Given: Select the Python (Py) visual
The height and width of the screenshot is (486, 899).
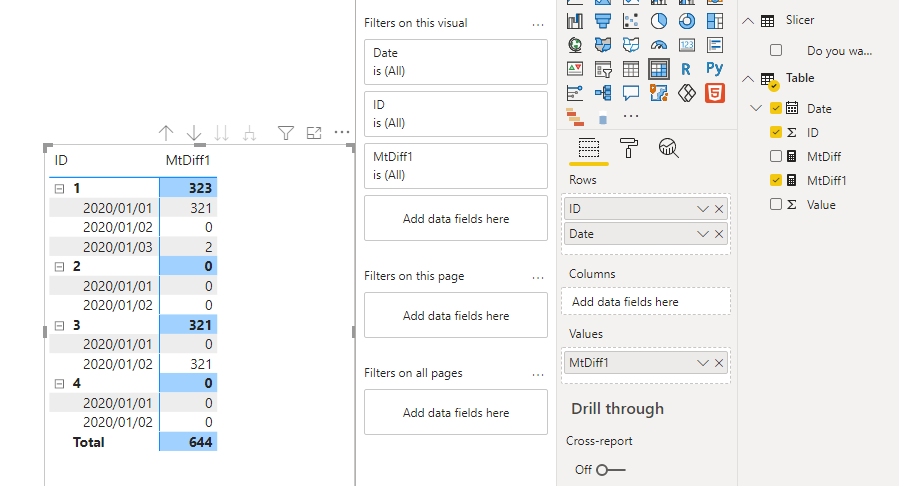Looking at the screenshot, I should [x=714, y=69].
